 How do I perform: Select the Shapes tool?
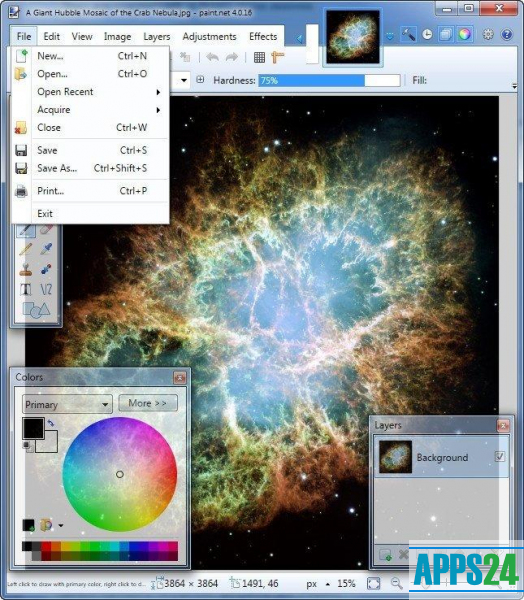(x=36, y=310)
